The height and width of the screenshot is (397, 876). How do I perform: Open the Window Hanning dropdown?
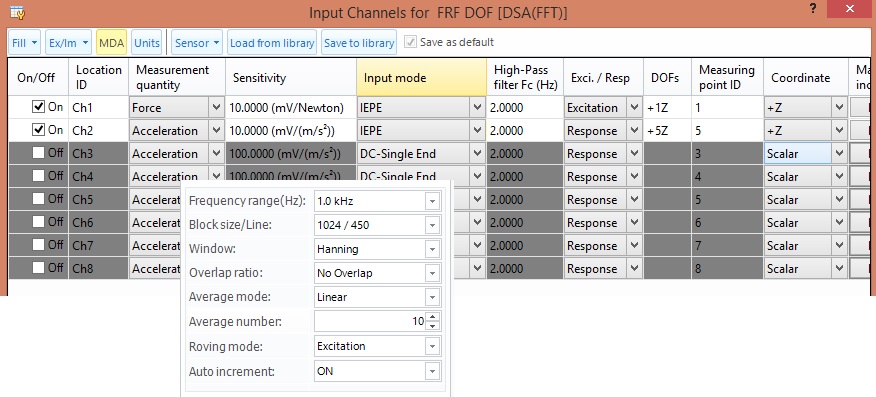pyautogui.click(x=432, y=249)
